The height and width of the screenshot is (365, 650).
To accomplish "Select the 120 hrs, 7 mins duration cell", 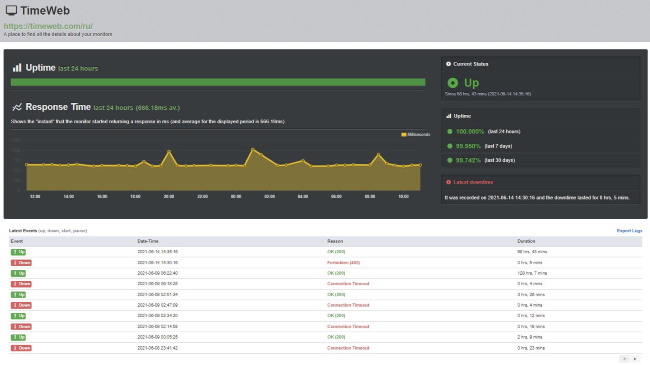I will (532, 273).
